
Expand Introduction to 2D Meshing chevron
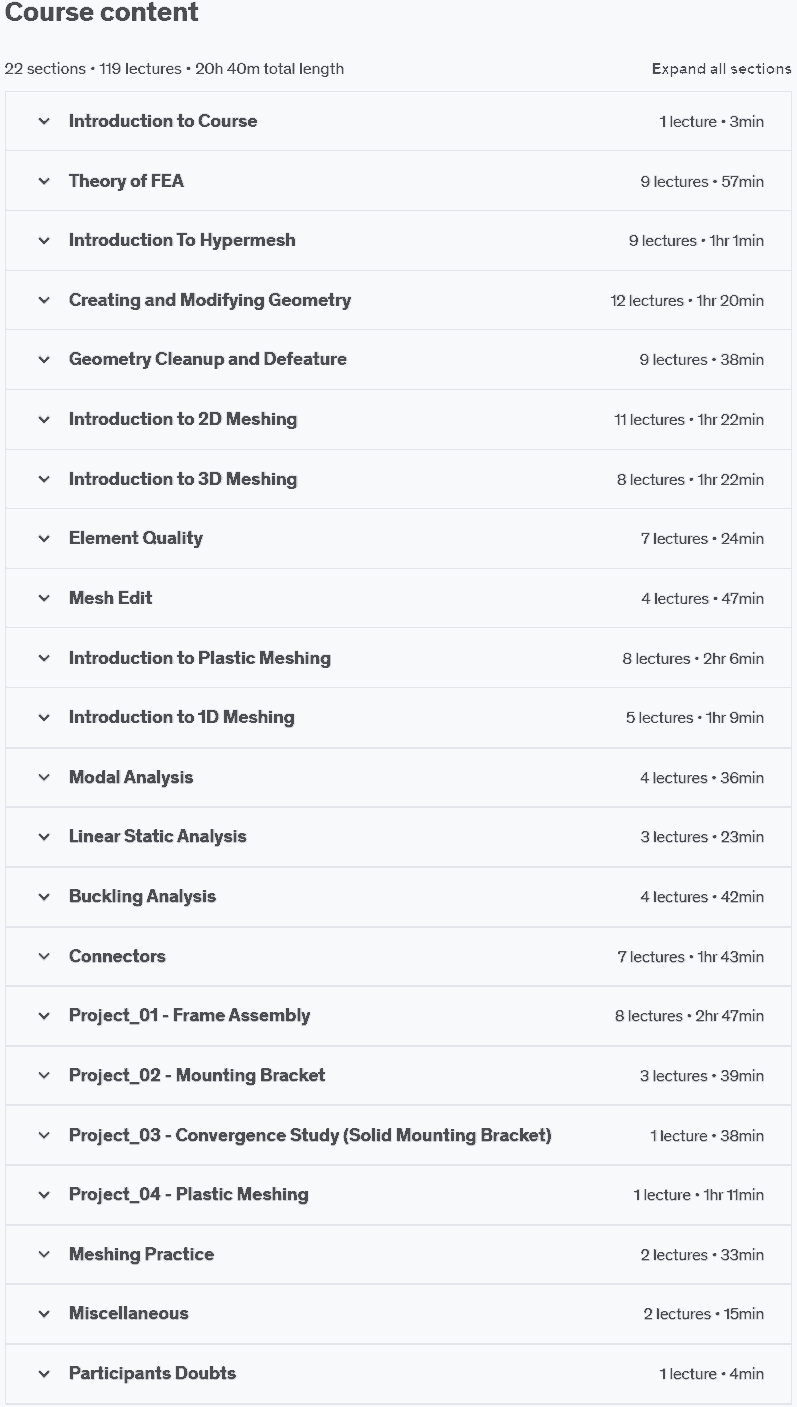44,419
